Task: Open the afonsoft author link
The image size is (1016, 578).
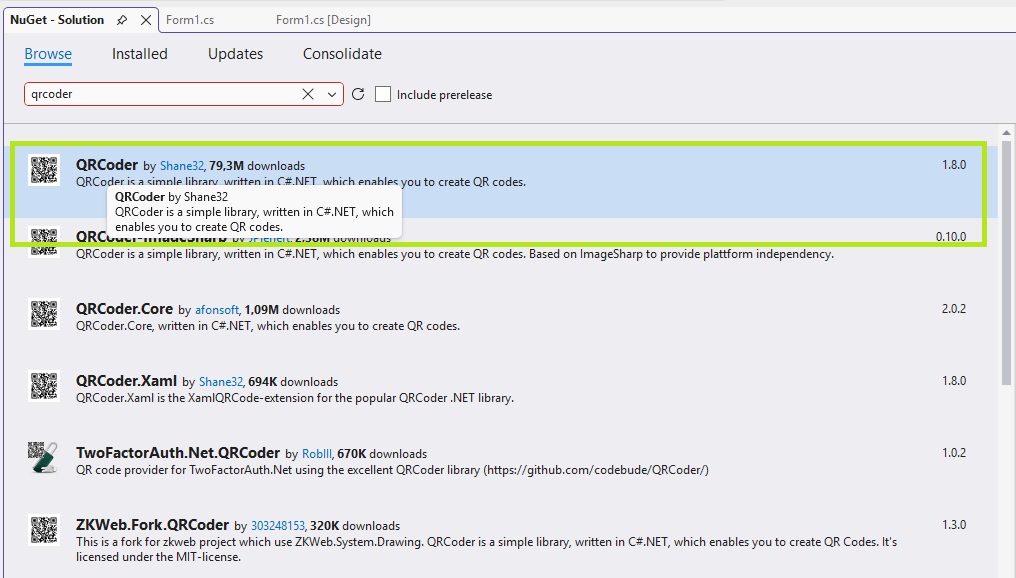Action: 217,310
